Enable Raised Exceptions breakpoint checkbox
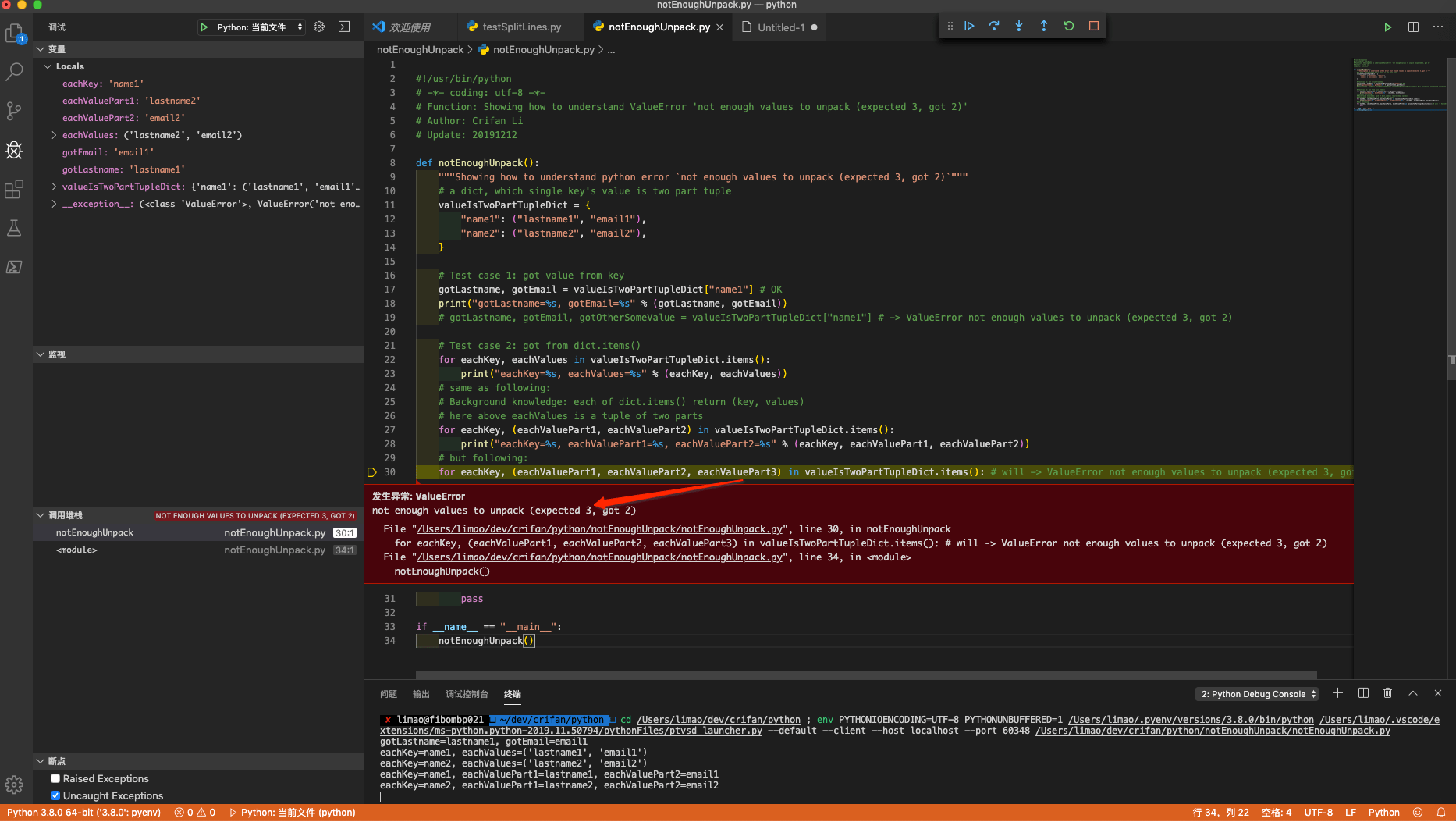 55,778
